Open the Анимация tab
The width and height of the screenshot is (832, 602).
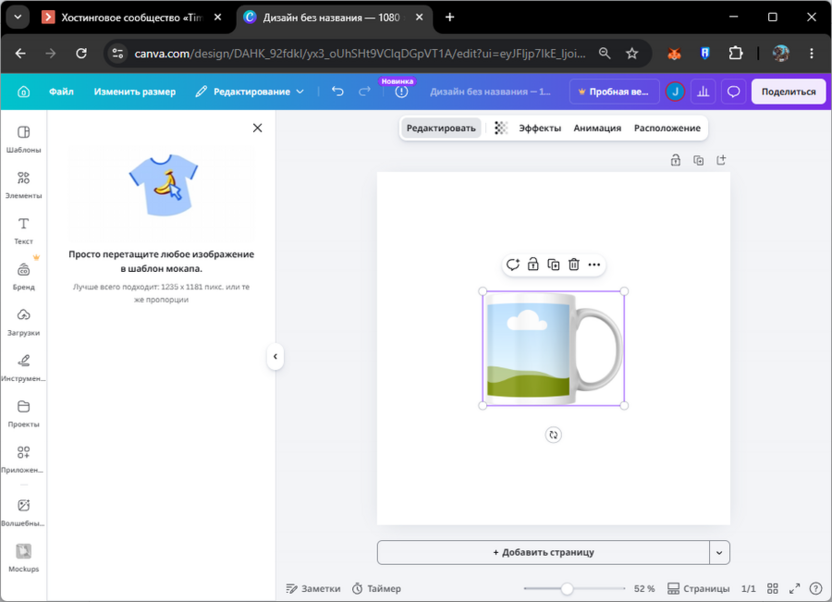(597, 128)
